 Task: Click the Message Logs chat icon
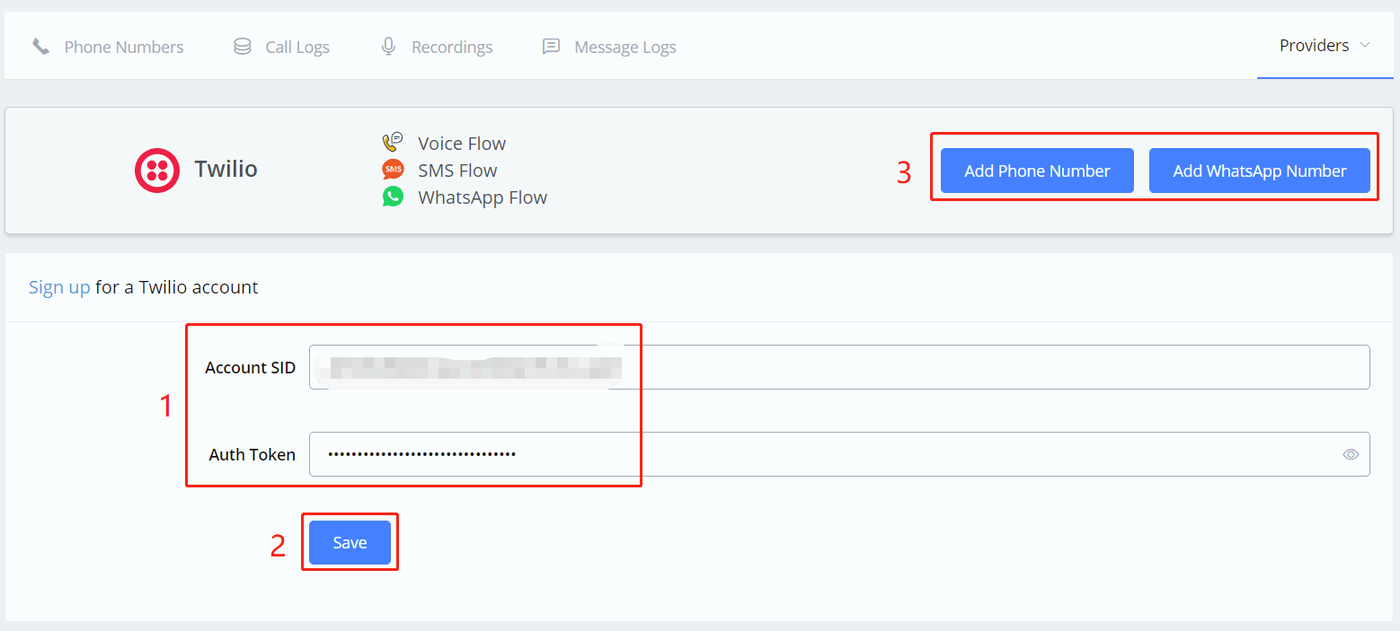(551, 47)
